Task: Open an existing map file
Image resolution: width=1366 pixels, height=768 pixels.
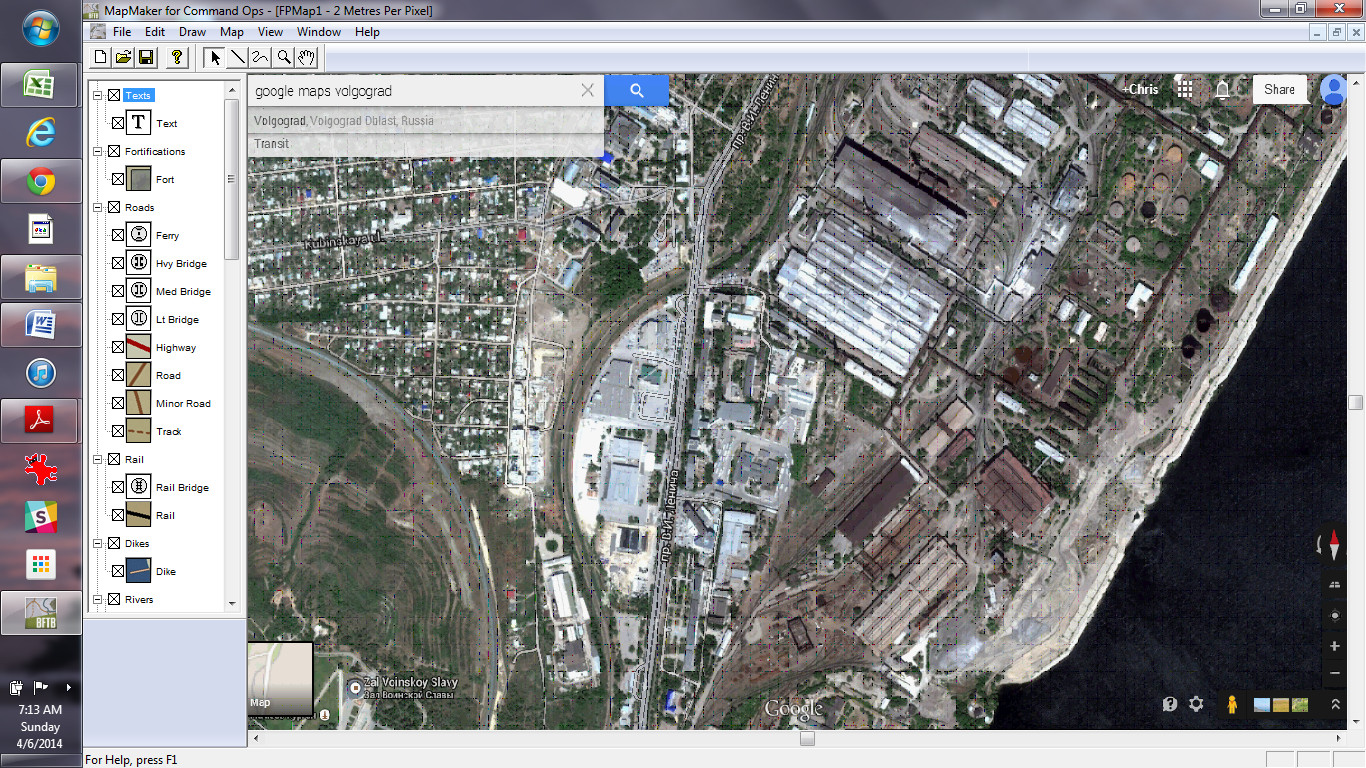Action: point(123,57)
